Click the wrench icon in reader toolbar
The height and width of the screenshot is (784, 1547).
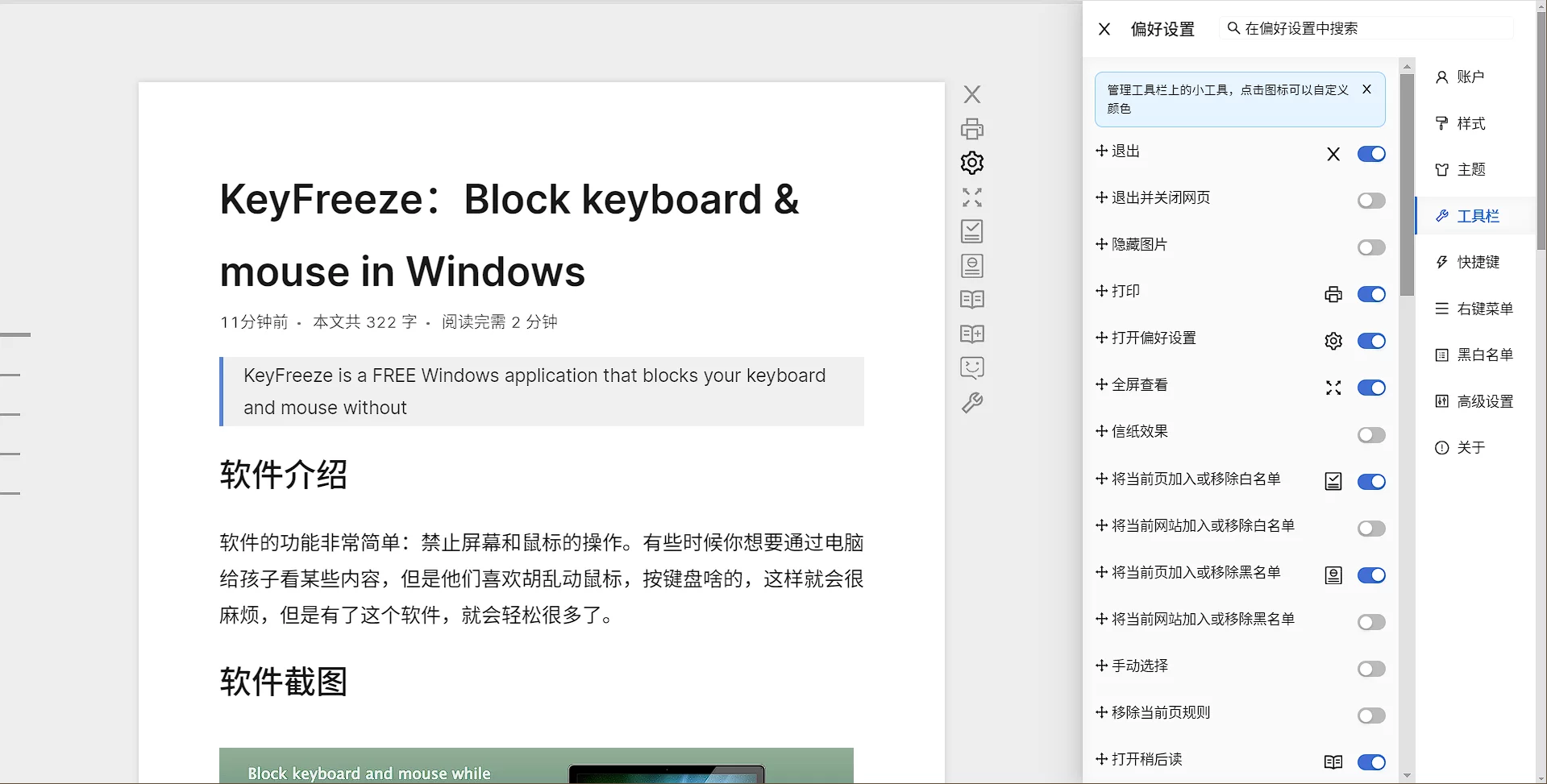tap(972, 403)
